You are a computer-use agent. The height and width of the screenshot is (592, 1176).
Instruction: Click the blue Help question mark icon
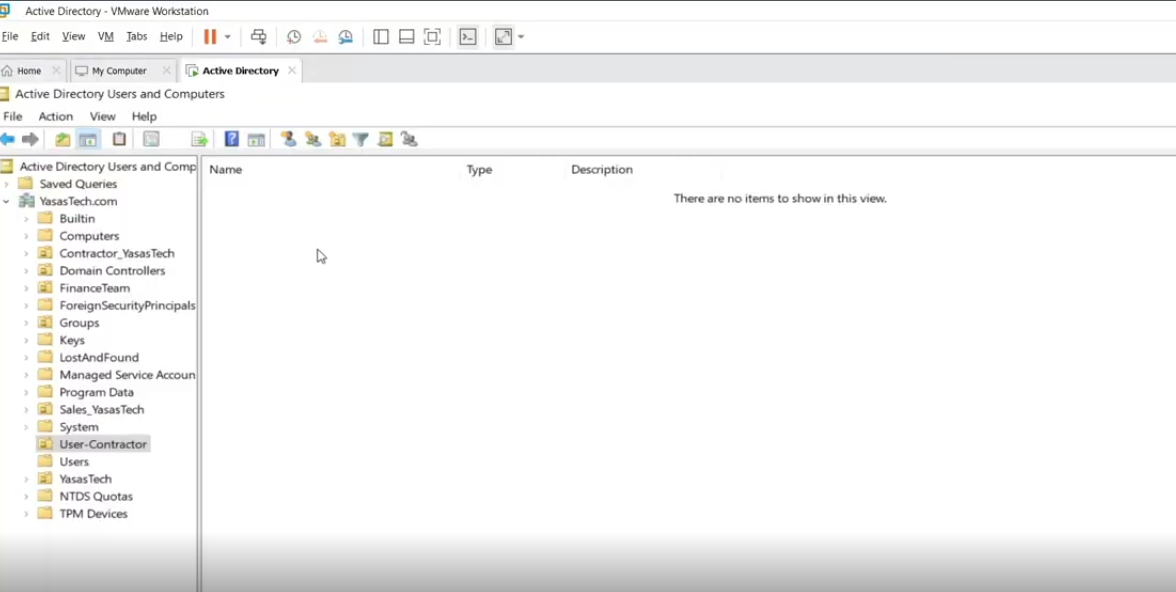(231, 139)
